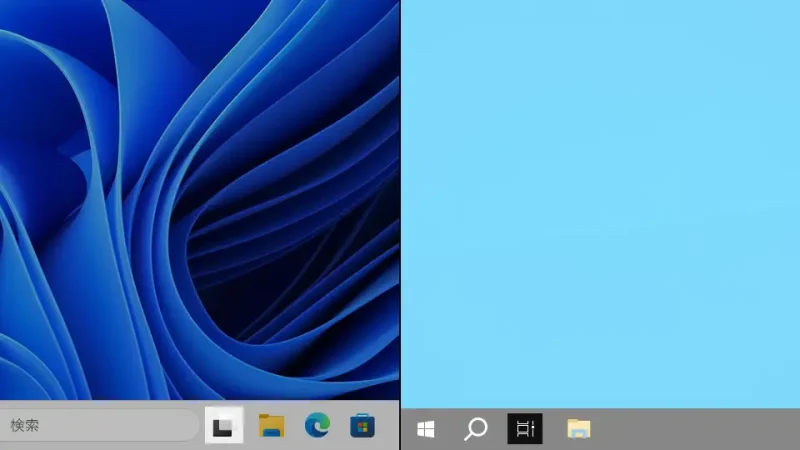Click the Windows 10 Start button

426,429
